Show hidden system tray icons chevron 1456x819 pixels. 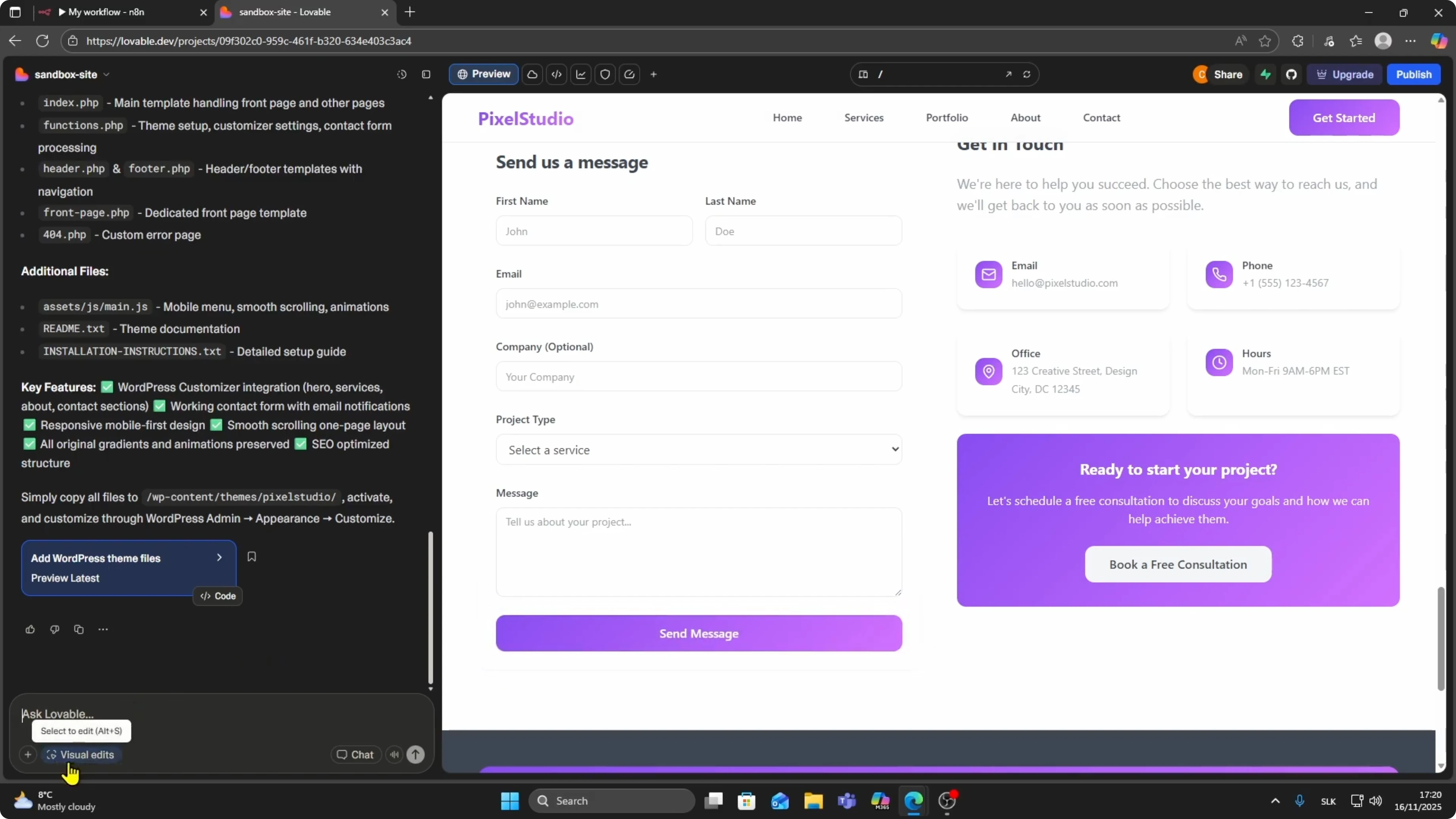(x=1276, y=801)
